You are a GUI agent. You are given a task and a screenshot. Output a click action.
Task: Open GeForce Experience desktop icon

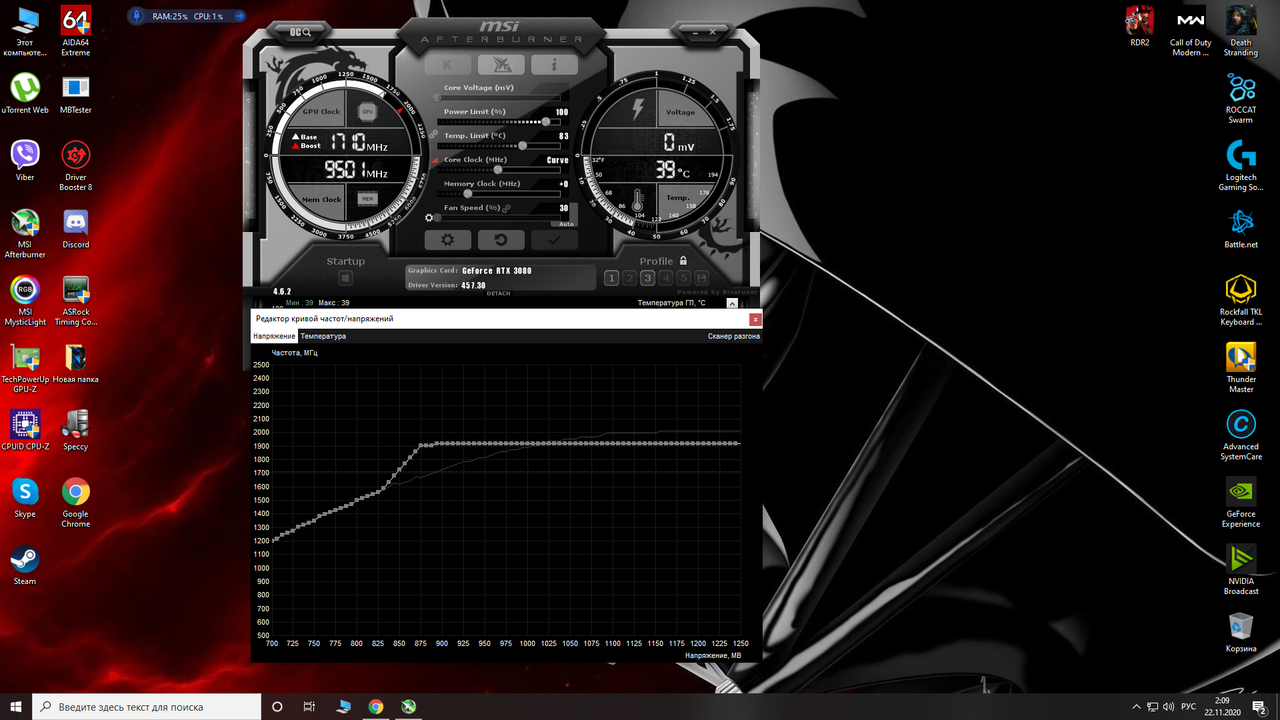1241,502
